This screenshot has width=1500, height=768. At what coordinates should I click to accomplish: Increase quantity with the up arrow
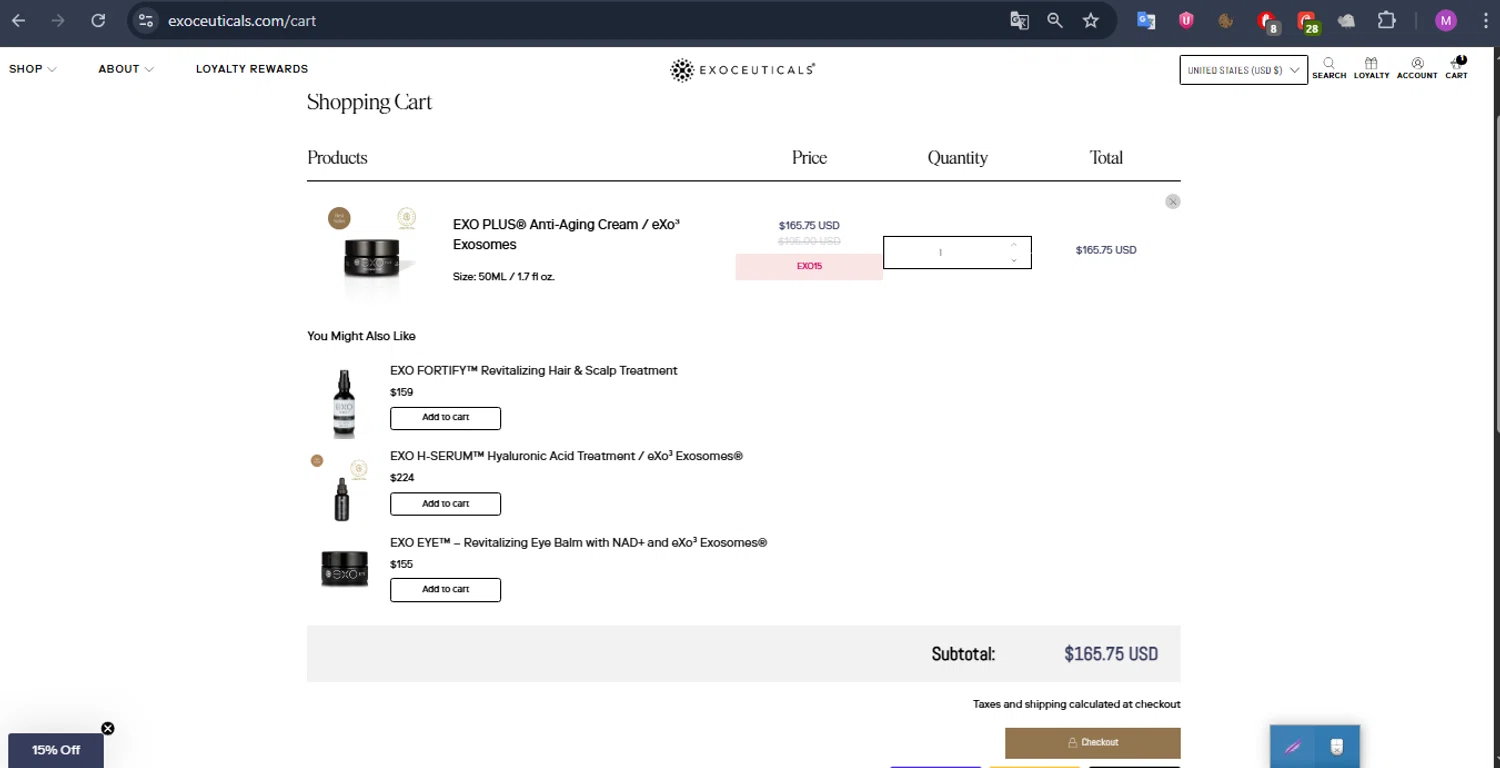pos(1013,245)
